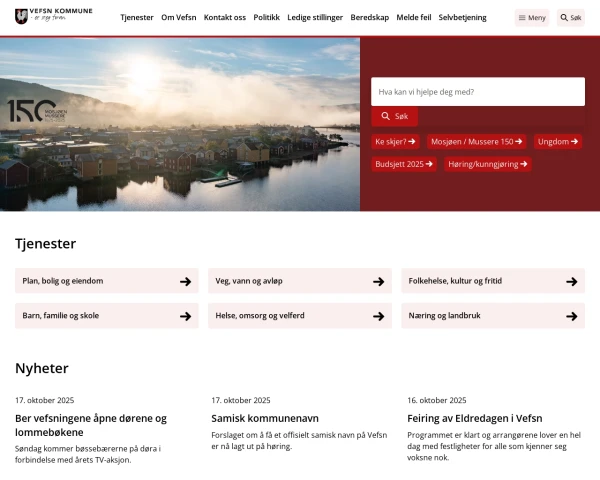Open the Tjenester menu item
600x480 pixels.
pyautogui.click(x=137, y=18)
